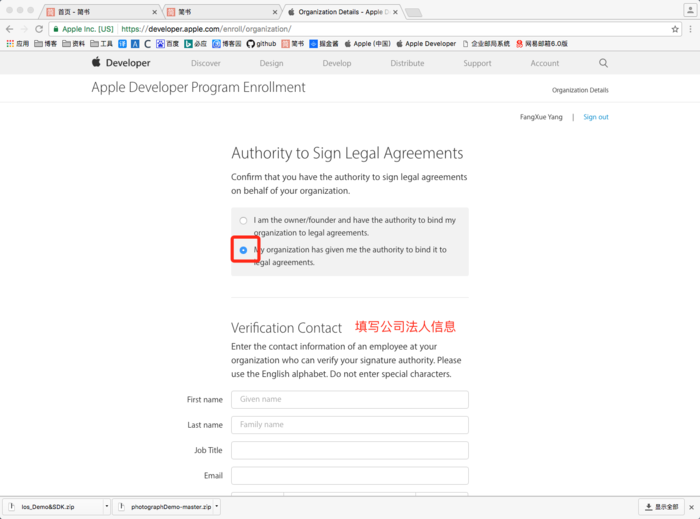The height and width of the screenshot is (519, 700).
Task: Expand options for photographDemo-master.zip download
Action: tap(217, 506)
